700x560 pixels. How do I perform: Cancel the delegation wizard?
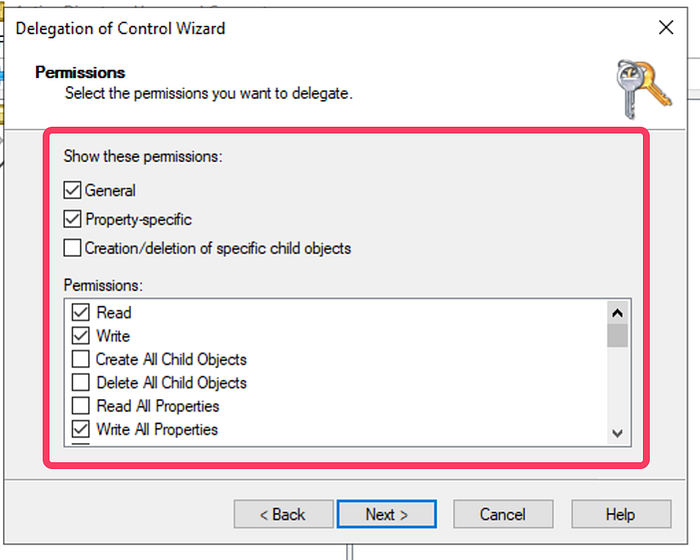(503, 514)
